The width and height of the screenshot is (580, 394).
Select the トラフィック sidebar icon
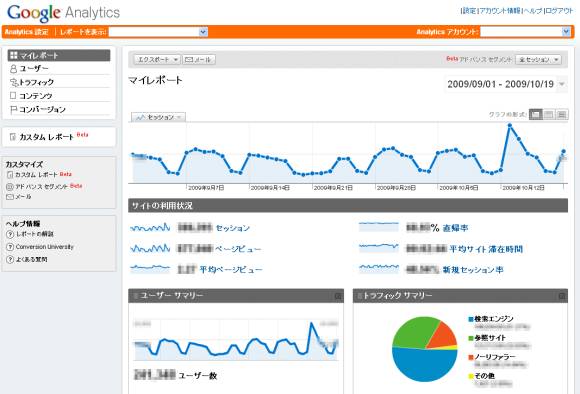[x=14, y=82]
